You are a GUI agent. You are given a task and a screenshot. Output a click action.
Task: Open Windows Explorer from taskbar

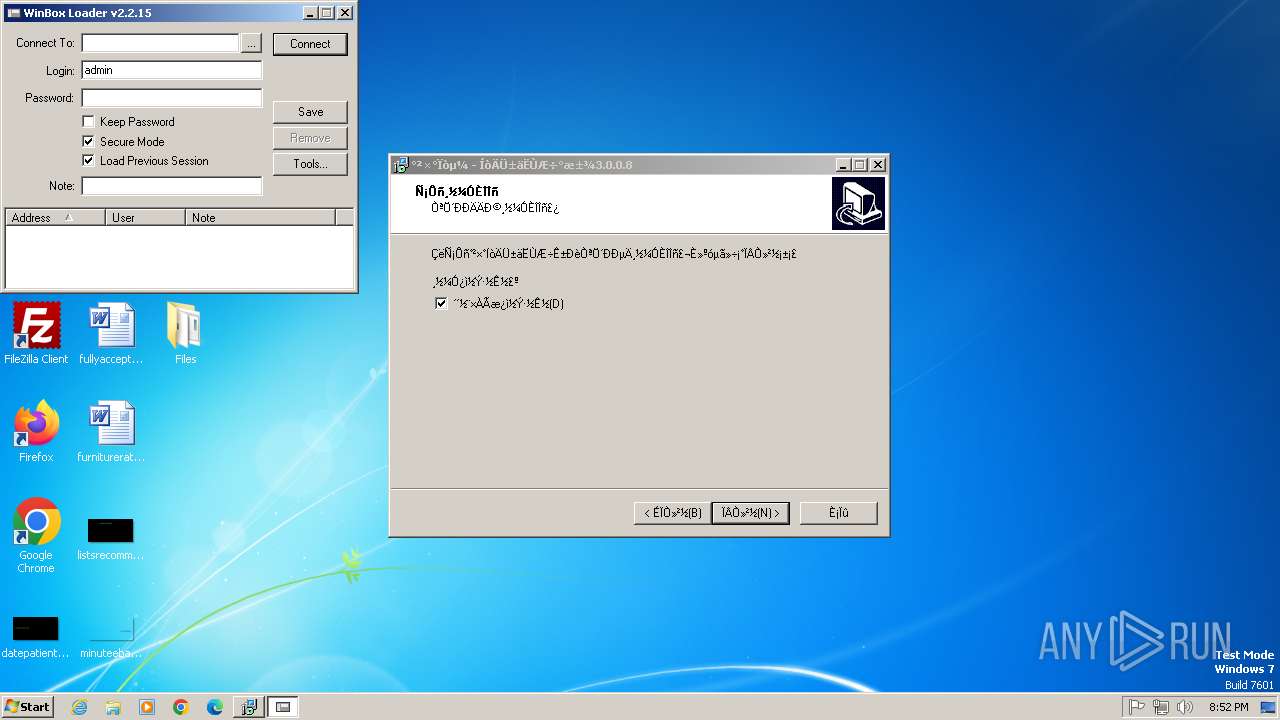(113, 707)
